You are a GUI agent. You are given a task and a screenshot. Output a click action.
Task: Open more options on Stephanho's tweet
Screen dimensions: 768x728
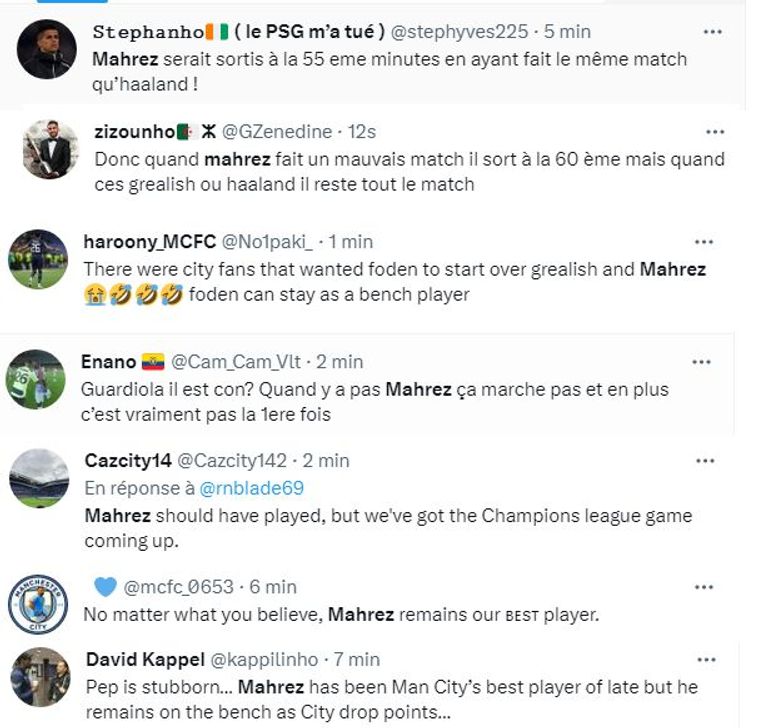[x=712, y=32]
